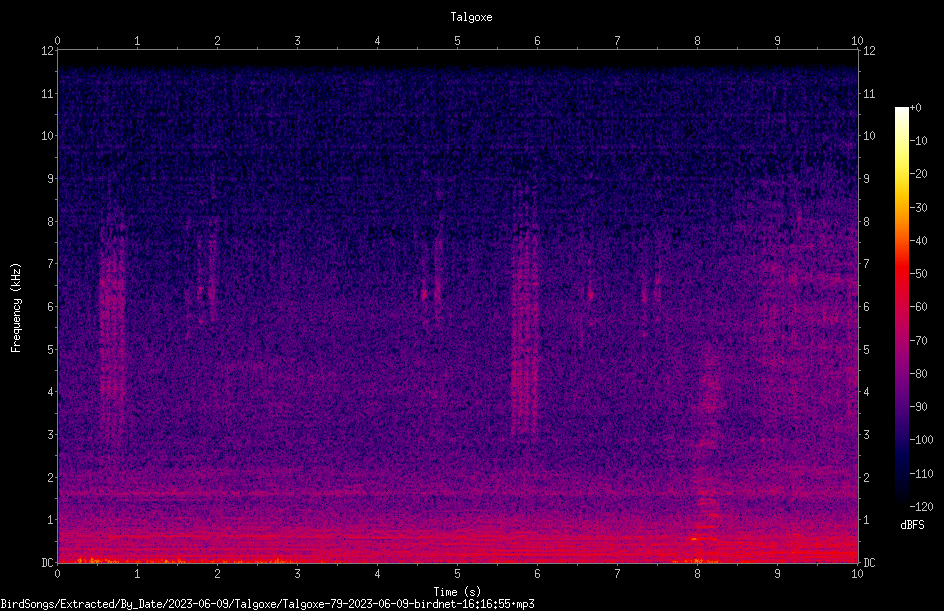This screenshot has height=611, width=944.
Task: Click the "2" tick on the bottom time axis
Action: [217, 574]
